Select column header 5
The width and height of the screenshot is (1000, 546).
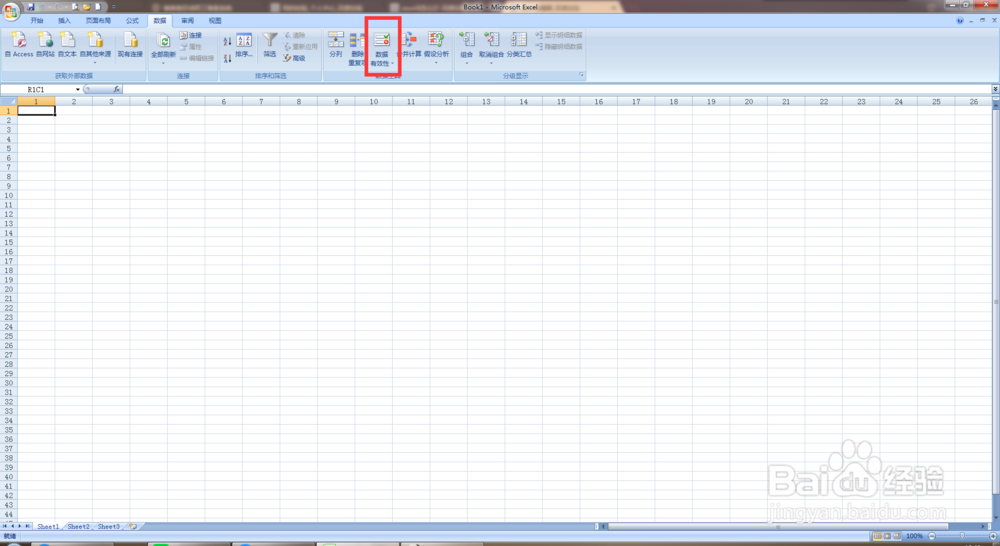tap(186, 101)
